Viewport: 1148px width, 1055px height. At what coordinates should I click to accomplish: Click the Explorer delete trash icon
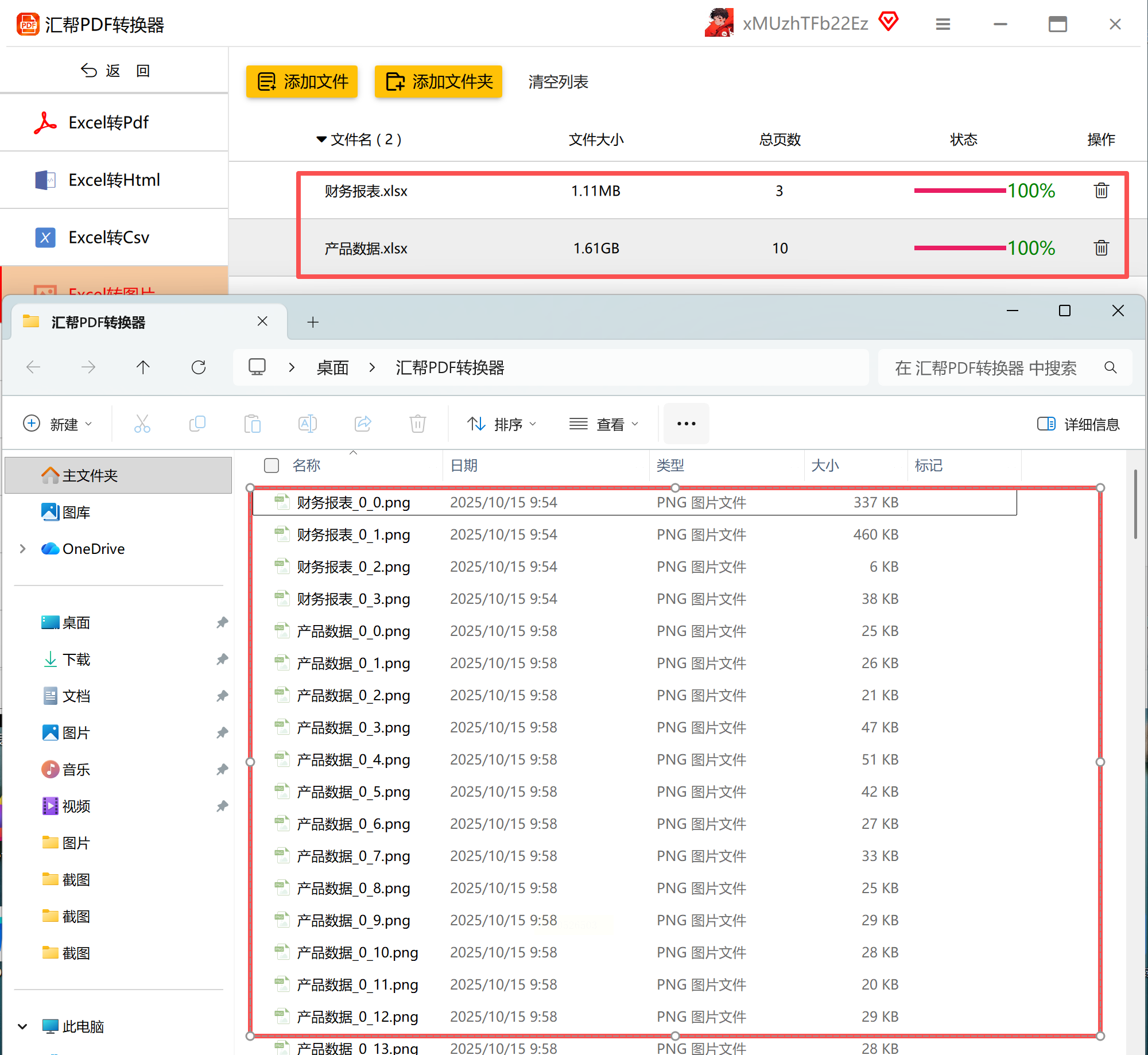pos(417,424)
